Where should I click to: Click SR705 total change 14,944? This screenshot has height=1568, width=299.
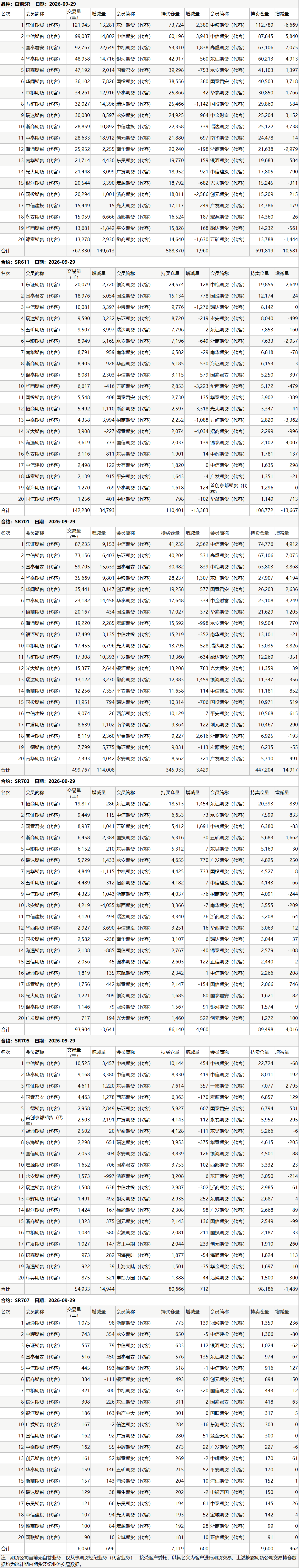pos(107,1289)
